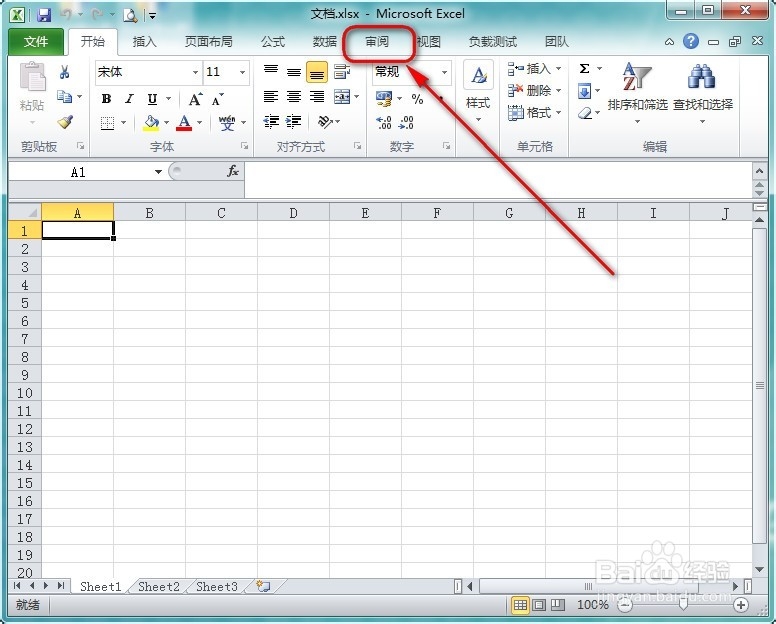776x624 pixels.
Task: Open the Excel Help question mark
Action: pyautogui.click(x=691, y=41)
